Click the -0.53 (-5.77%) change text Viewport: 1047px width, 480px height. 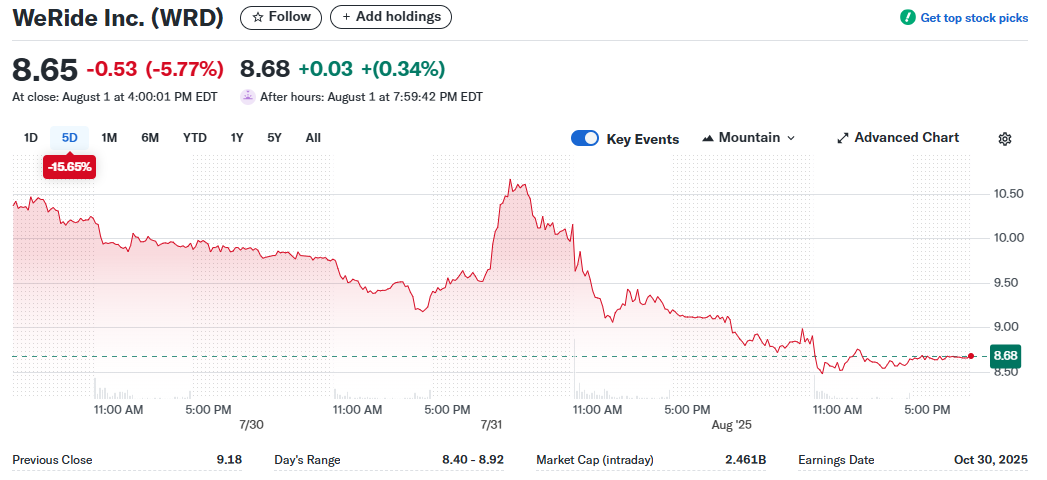point(155,69)
